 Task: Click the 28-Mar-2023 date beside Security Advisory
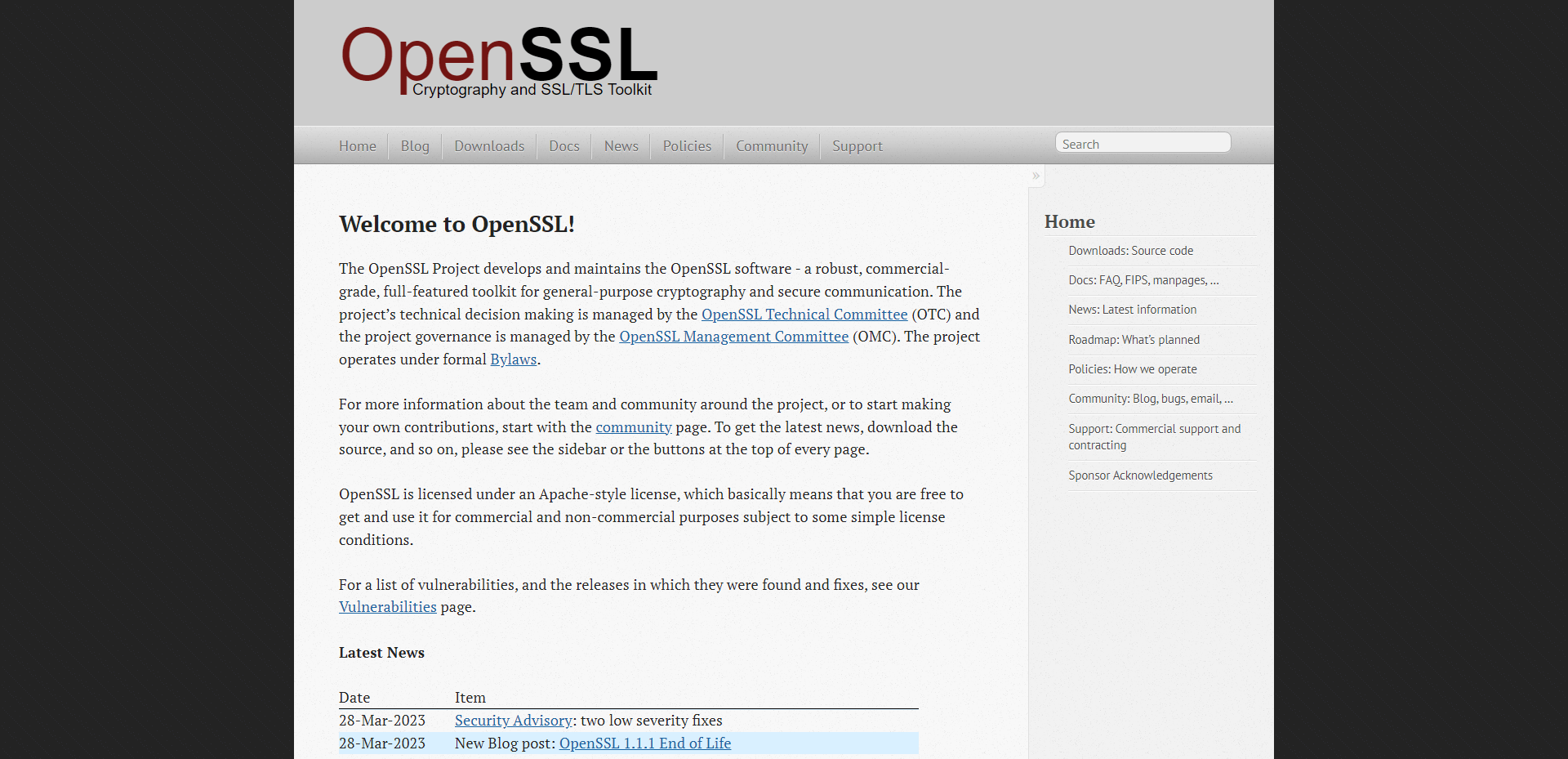pyautogui.click(x=382, y=721)
